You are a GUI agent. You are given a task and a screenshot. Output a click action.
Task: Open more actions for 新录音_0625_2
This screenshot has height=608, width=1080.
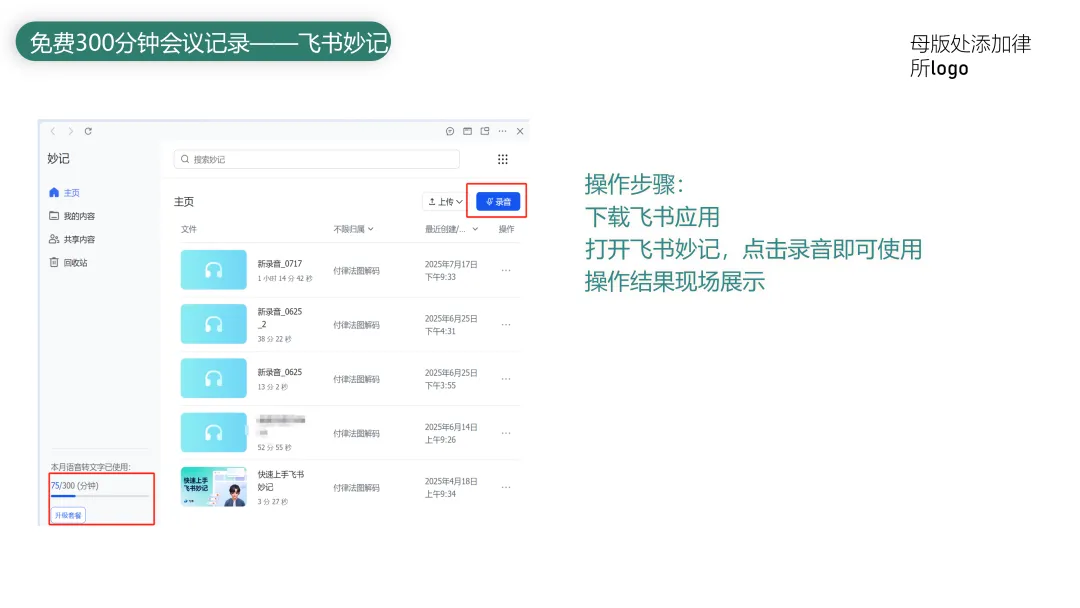(506, 324)
